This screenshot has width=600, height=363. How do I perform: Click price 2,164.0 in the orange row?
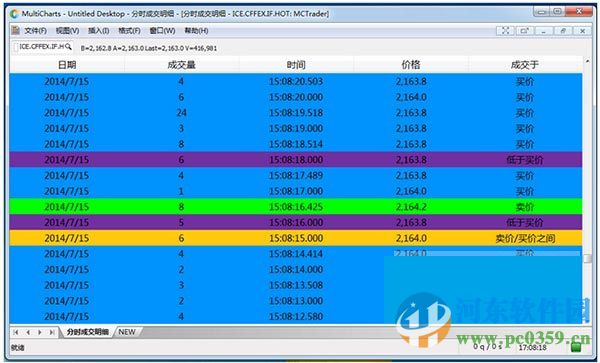click(x=411, y=238)
